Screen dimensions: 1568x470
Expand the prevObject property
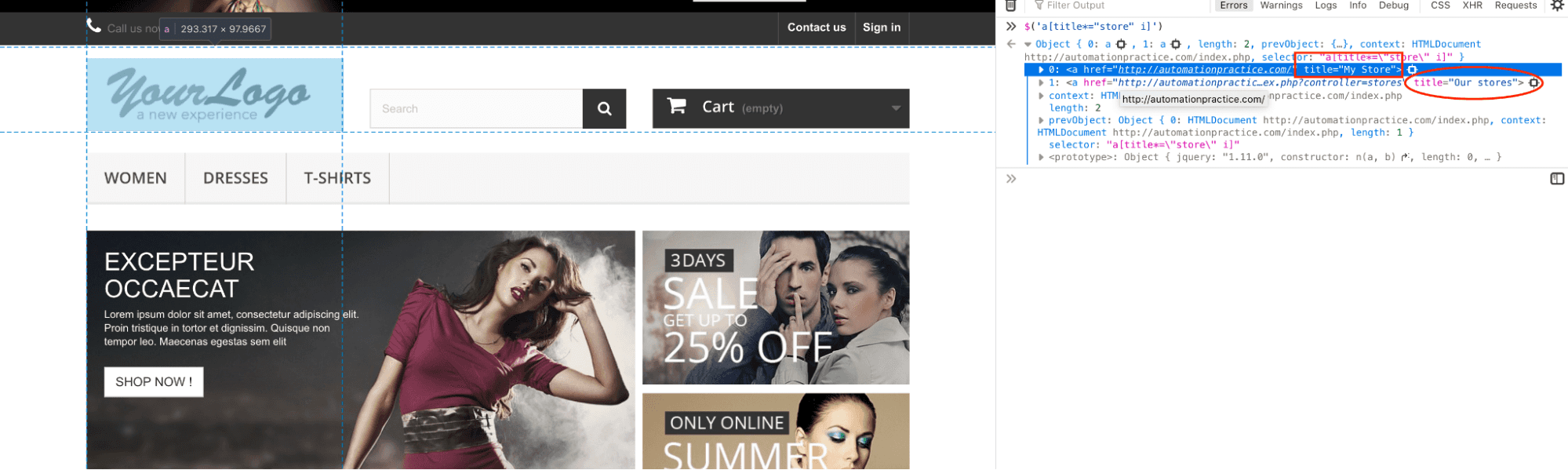point(1041,121)
